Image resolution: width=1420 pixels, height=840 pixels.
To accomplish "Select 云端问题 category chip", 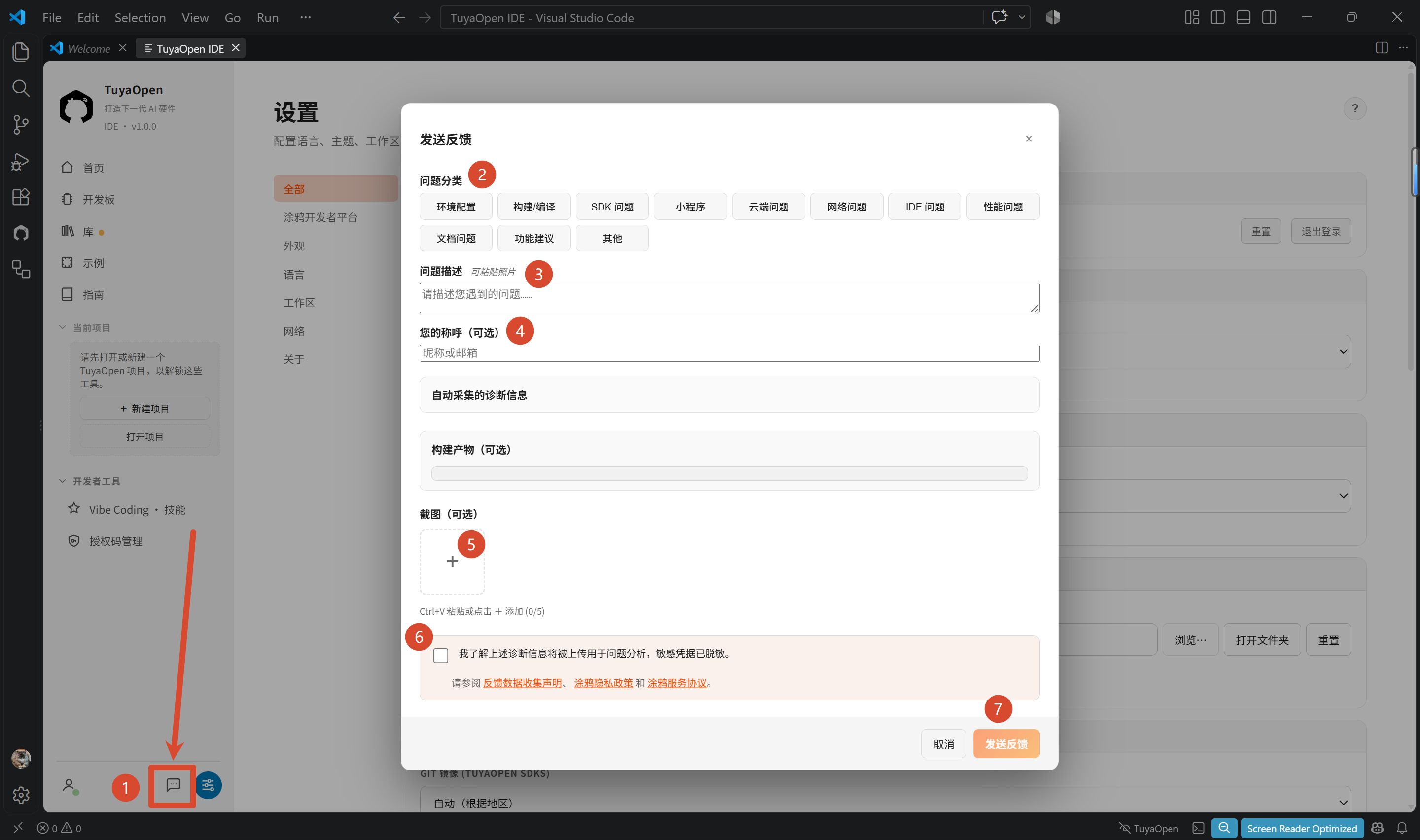I will coord(768,207).
